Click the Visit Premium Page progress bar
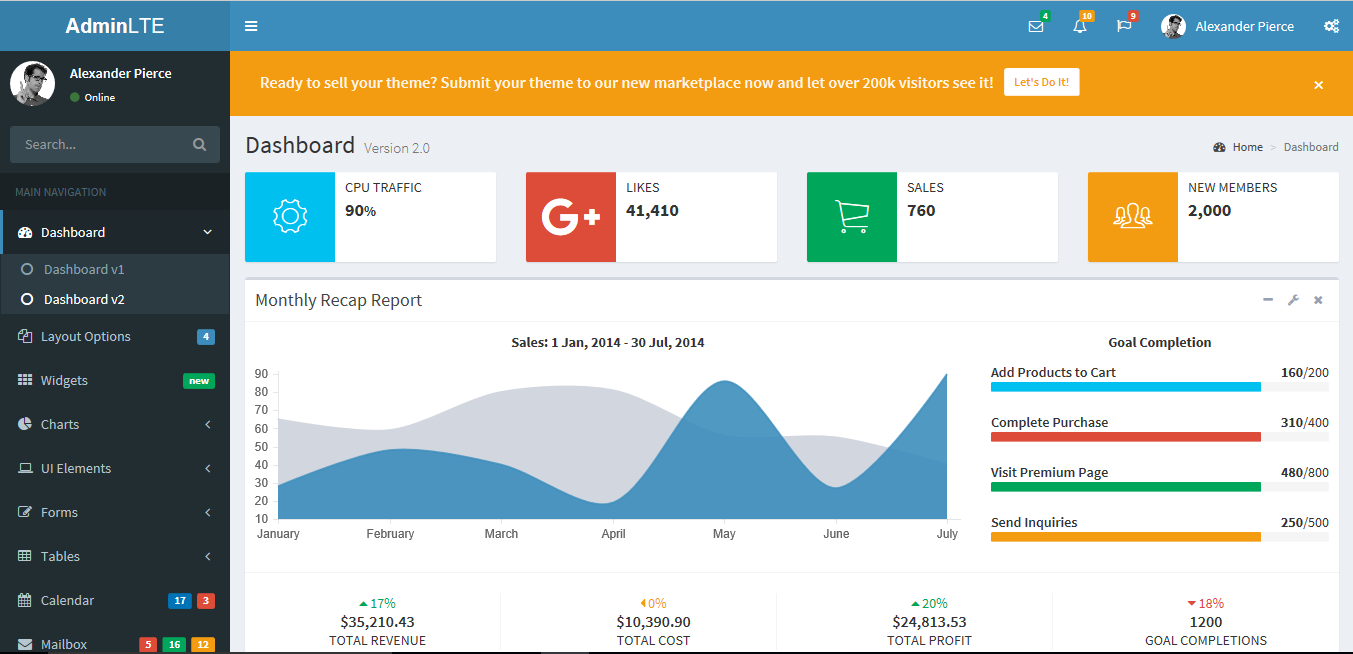This screenshot has height=654, width=1353. 1160,486
